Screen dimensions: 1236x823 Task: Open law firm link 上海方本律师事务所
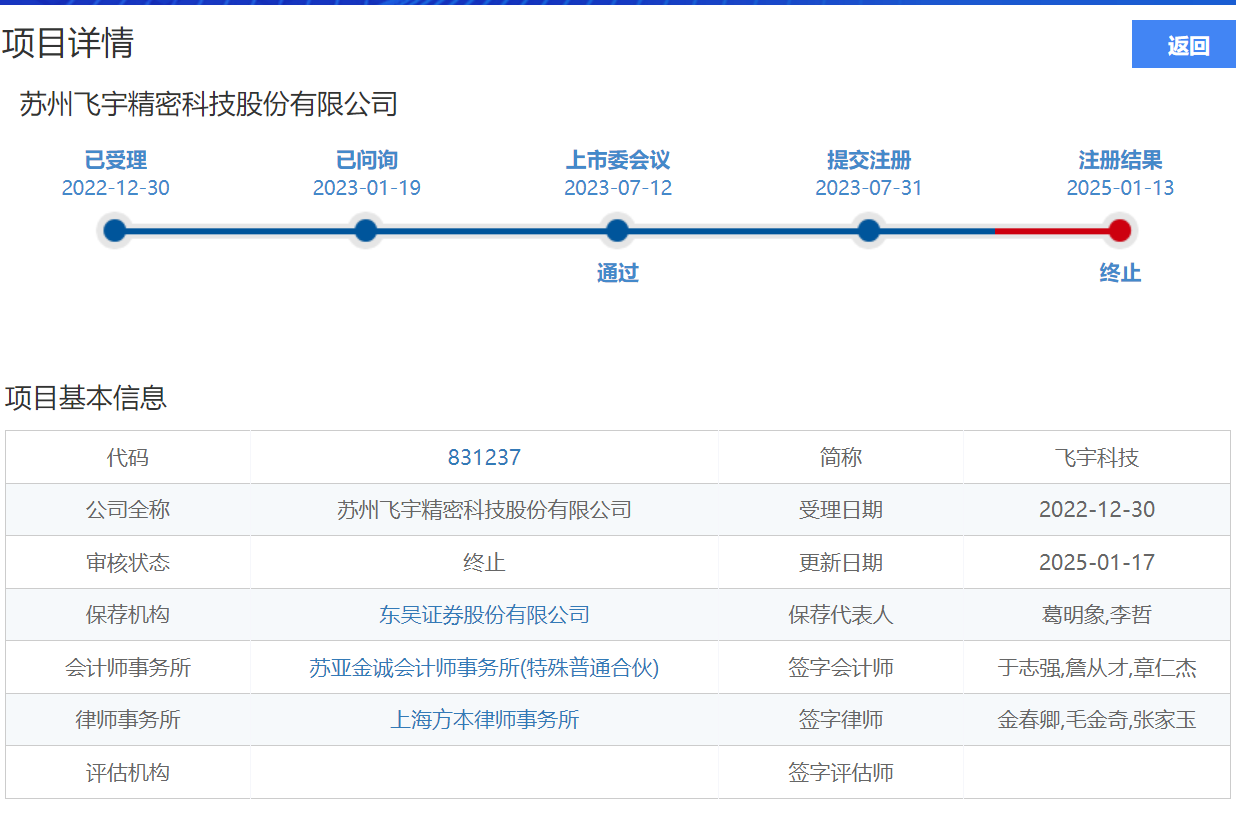coord(484,719)
